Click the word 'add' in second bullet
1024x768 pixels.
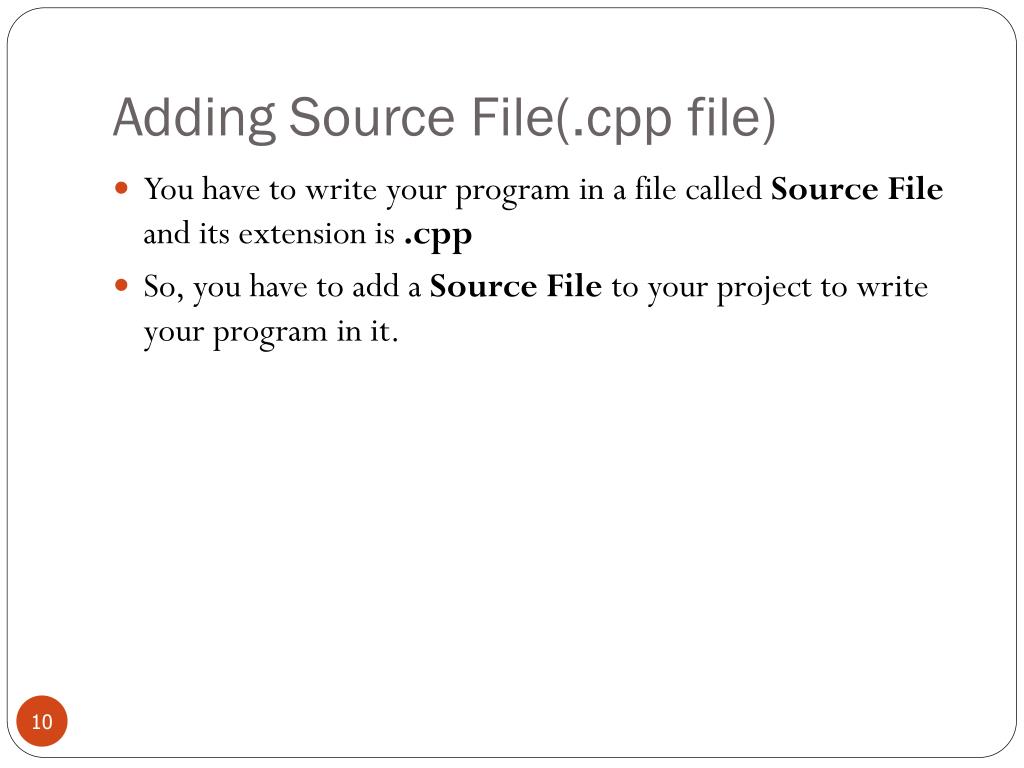pyautogui.click(x=375, y=286)
